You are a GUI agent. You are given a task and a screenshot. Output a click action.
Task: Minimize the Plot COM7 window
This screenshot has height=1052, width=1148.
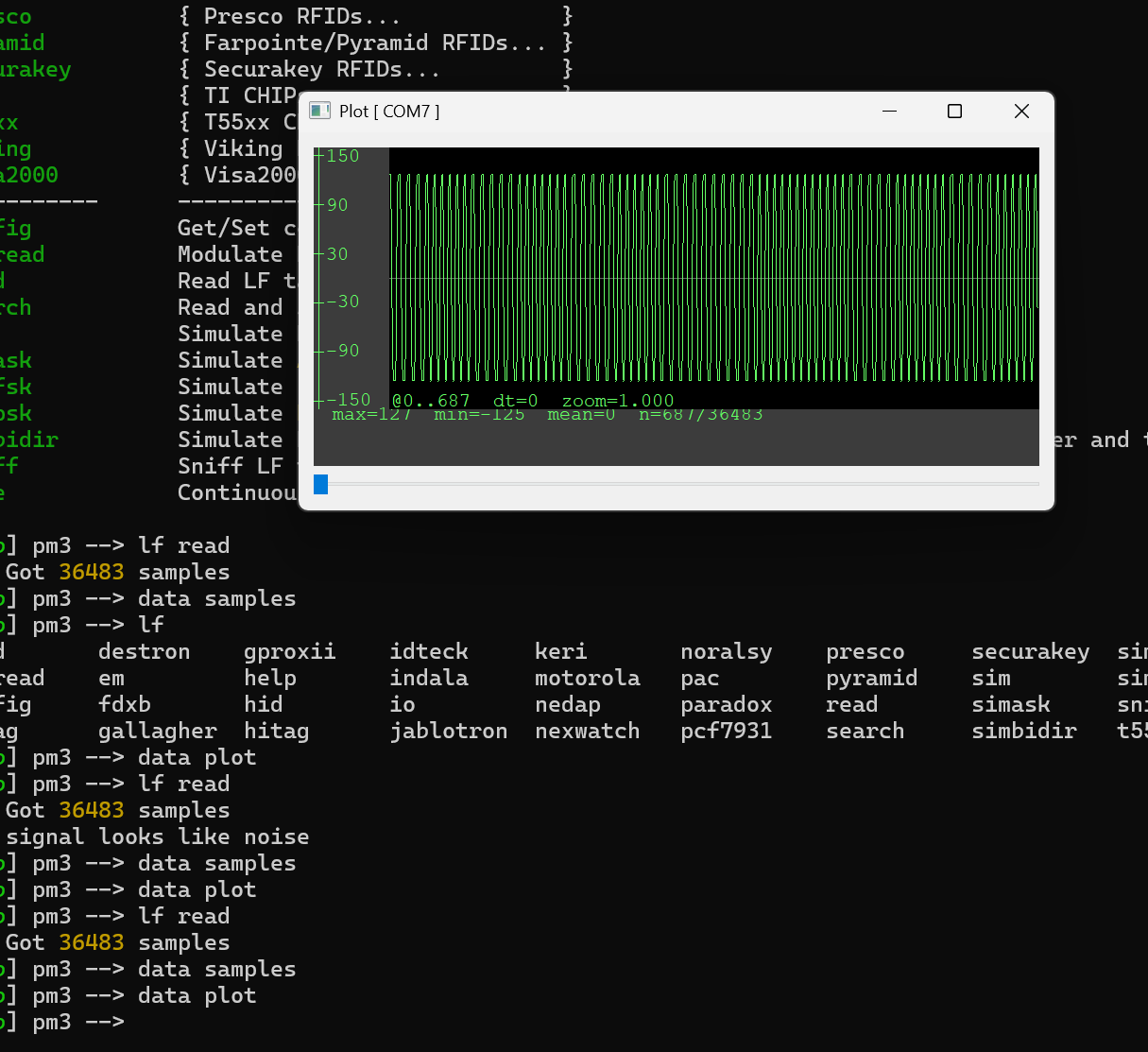click(x=889, y=112)
